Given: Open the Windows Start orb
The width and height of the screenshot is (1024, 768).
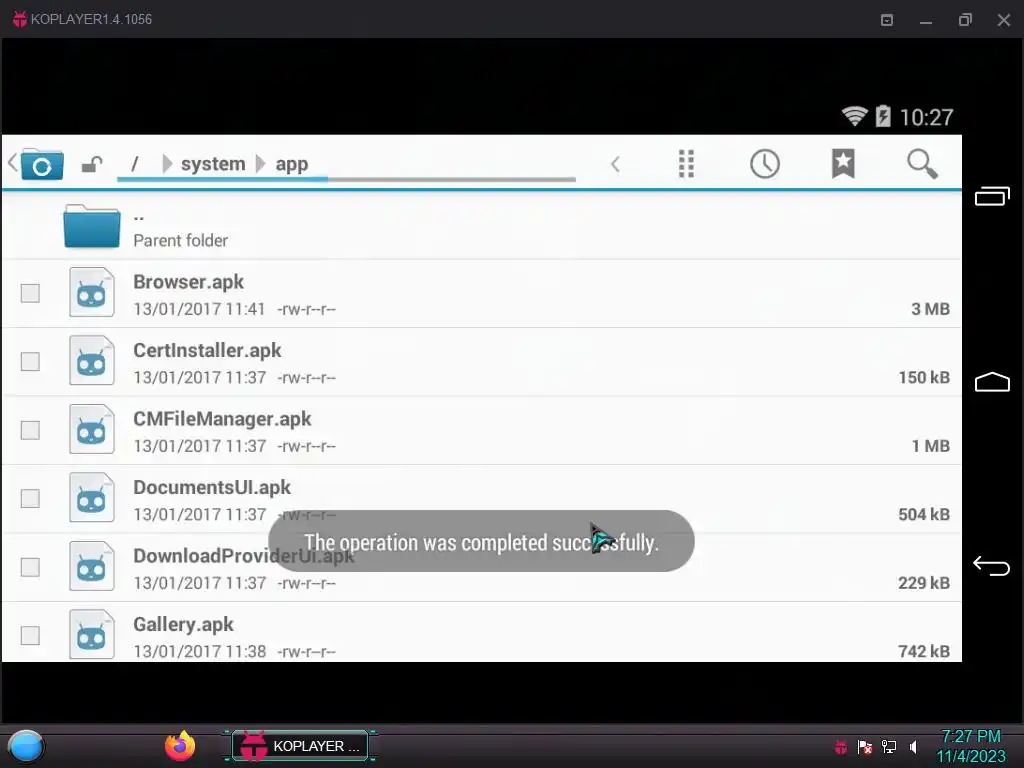Looking at the screenshot, I should click(25, 746).
